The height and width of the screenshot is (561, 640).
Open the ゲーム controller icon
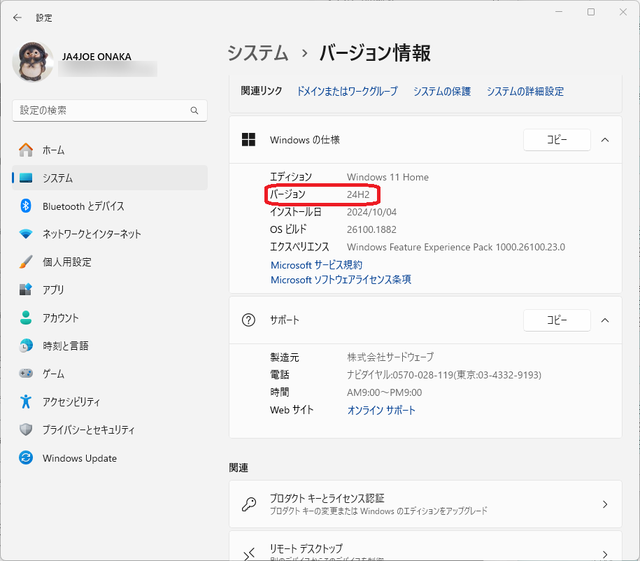pos(26,374)
